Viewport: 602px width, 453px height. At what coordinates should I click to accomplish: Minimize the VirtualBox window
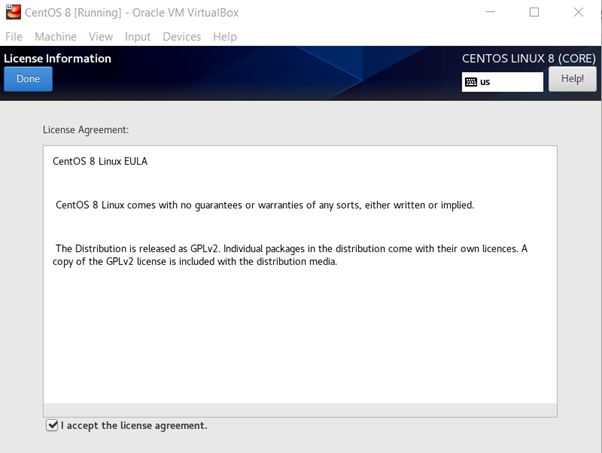coord(489,13)
